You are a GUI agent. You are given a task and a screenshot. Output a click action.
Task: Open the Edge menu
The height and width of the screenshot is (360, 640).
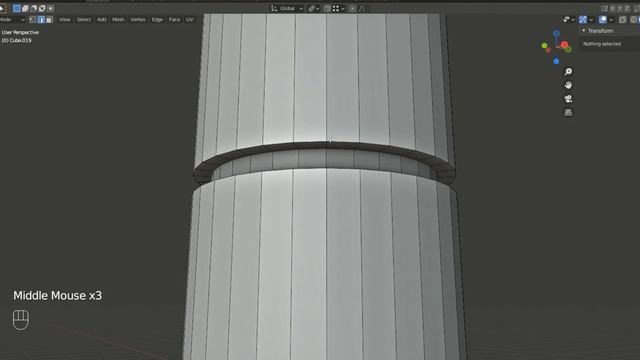tap(157, 20)
